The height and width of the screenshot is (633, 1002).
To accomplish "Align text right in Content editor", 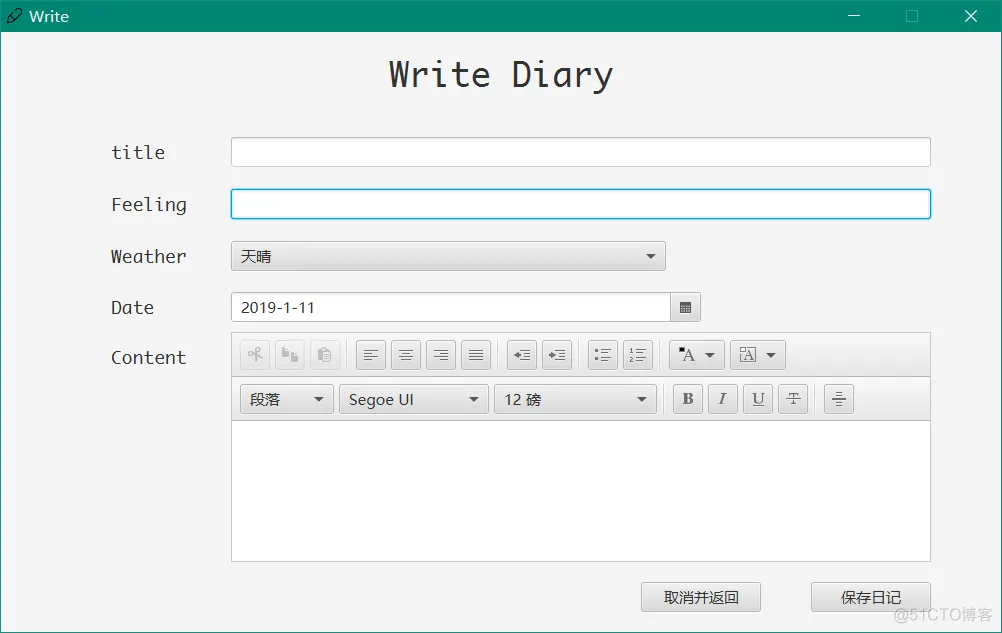I will coord(441,355).
